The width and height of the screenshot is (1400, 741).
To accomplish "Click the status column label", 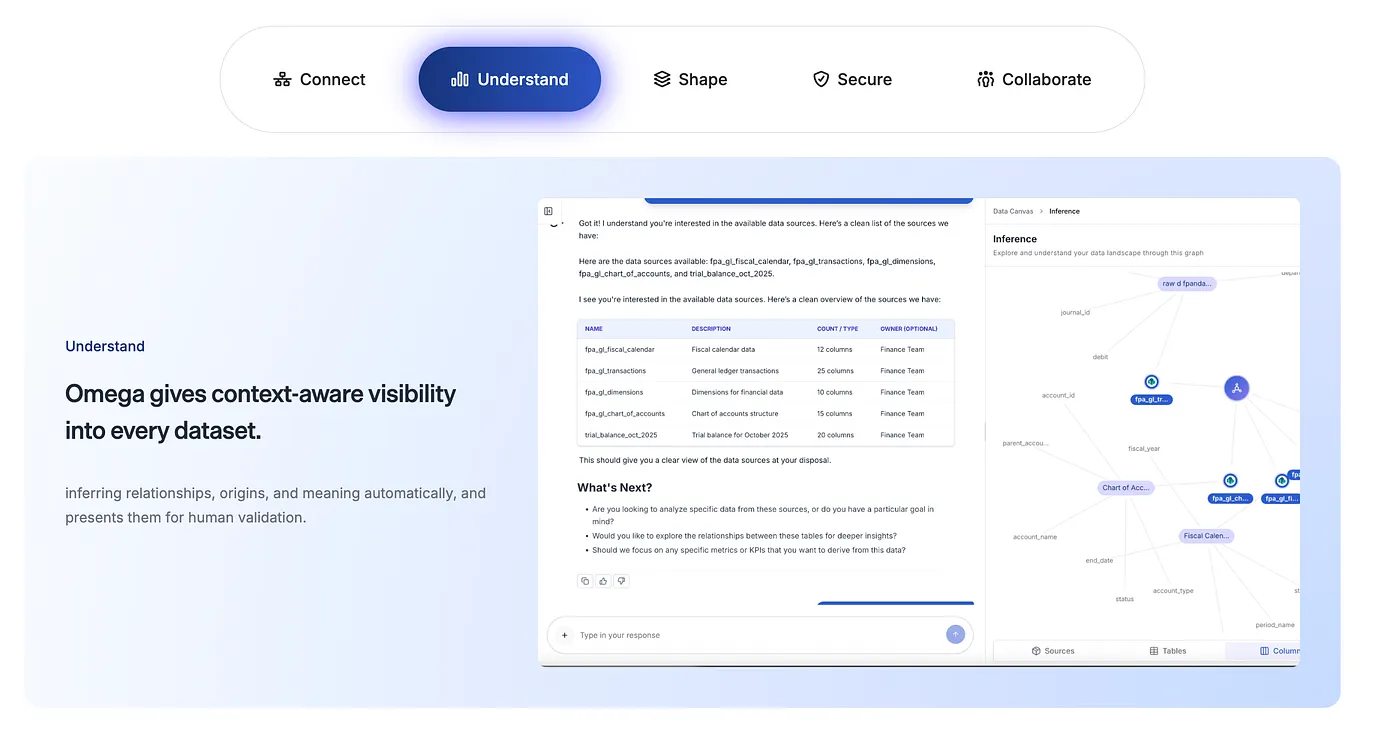I will (1125, 599).
